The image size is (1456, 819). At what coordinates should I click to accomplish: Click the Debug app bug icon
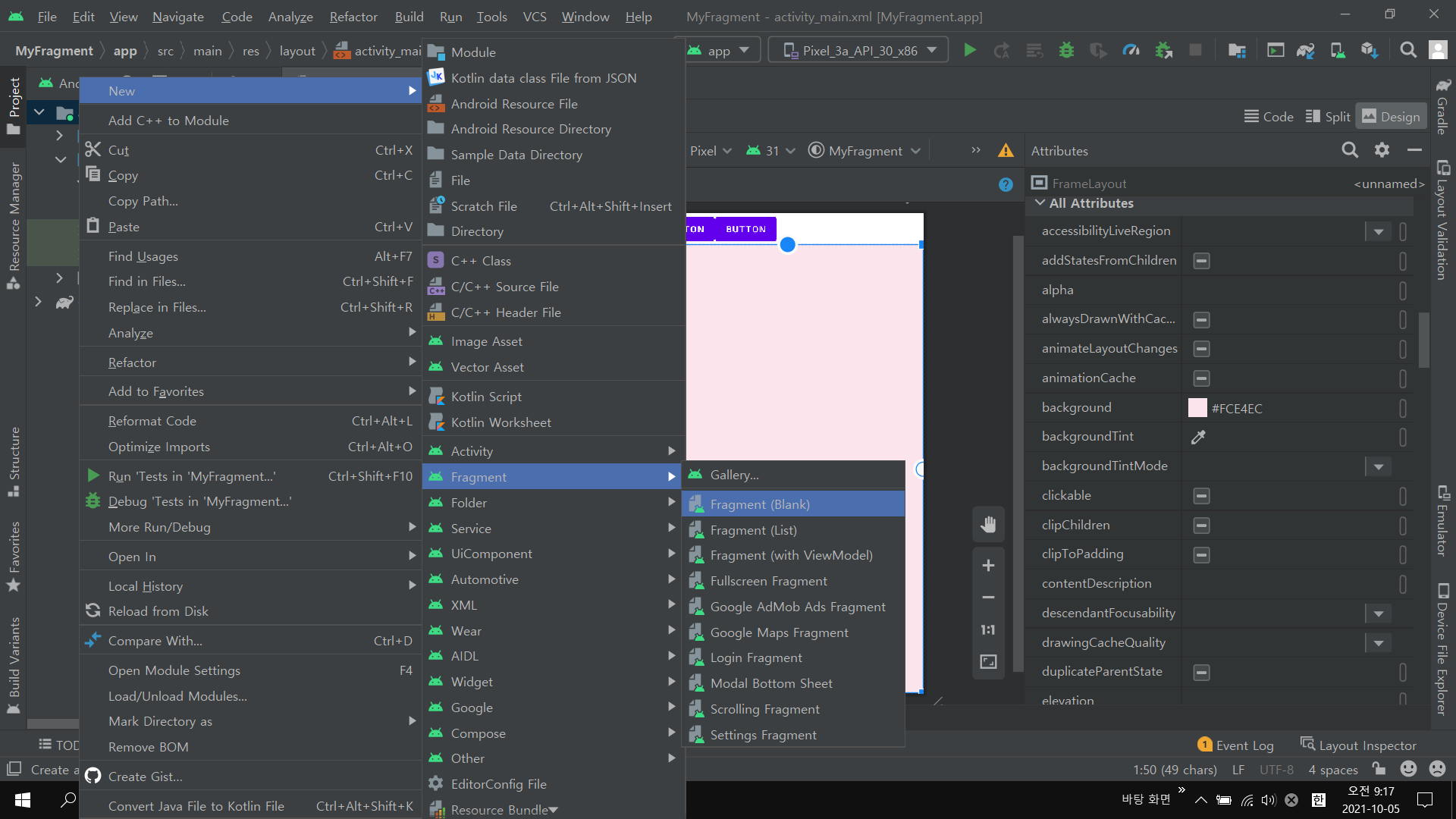point(1066,51)
